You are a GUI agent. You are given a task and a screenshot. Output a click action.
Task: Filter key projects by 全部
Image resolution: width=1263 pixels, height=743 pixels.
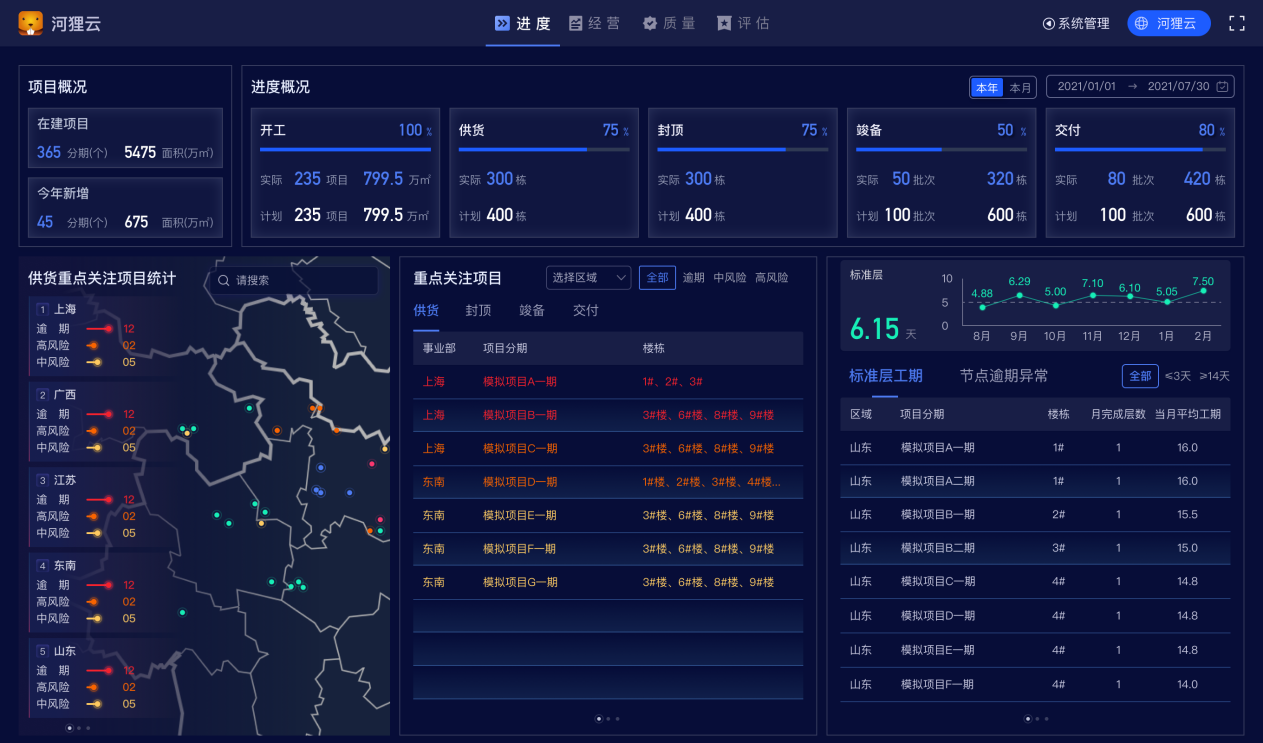[x=657, y=278]
